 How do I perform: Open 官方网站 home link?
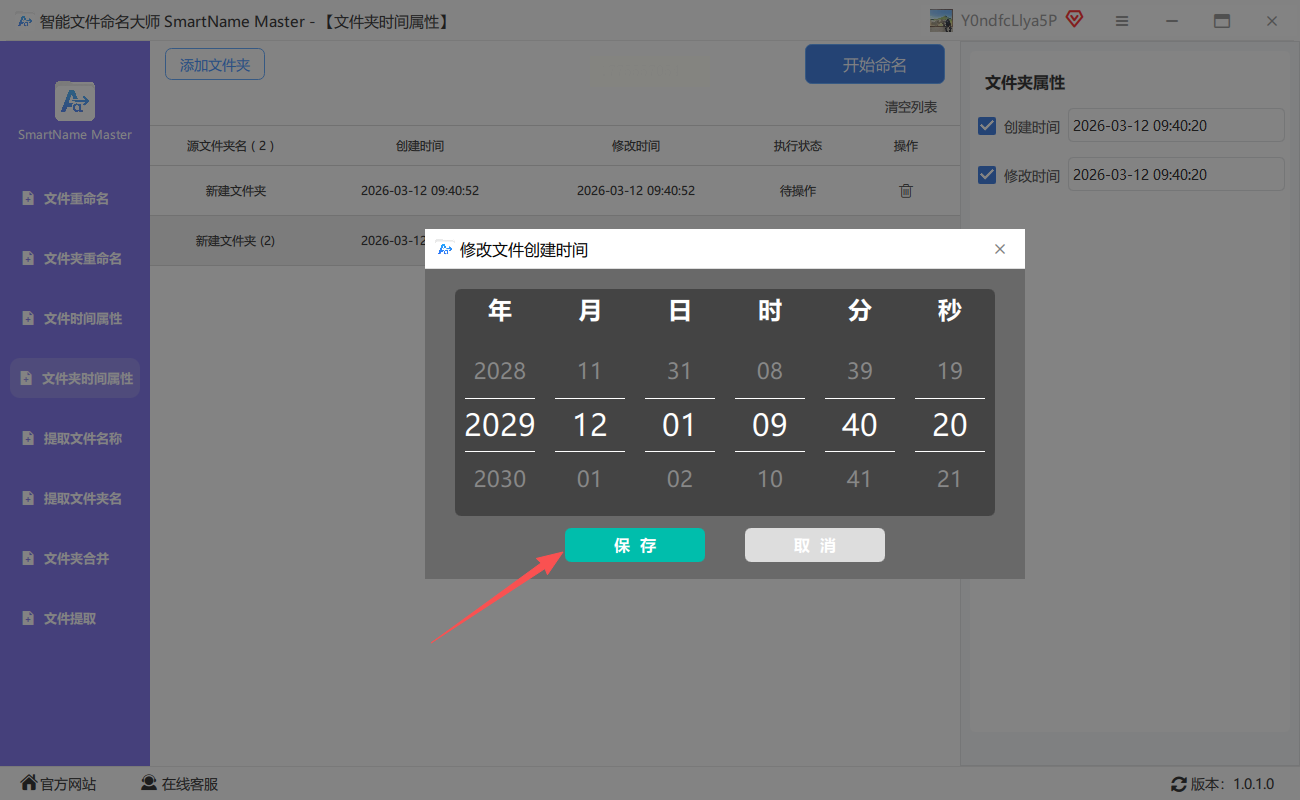(x=58, y=784)
